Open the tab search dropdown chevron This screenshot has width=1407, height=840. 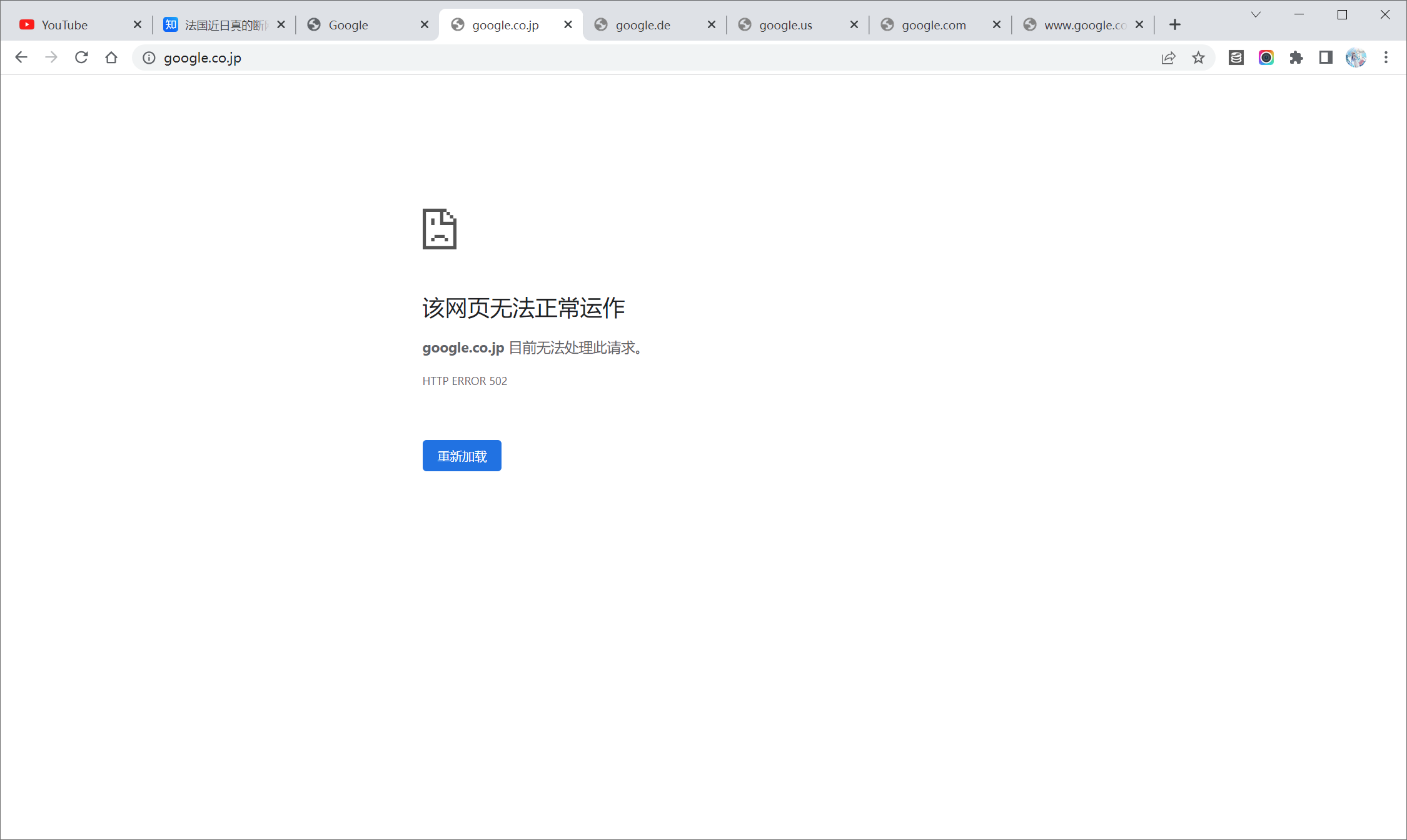pyautogui.click(x=1256, y=14)
